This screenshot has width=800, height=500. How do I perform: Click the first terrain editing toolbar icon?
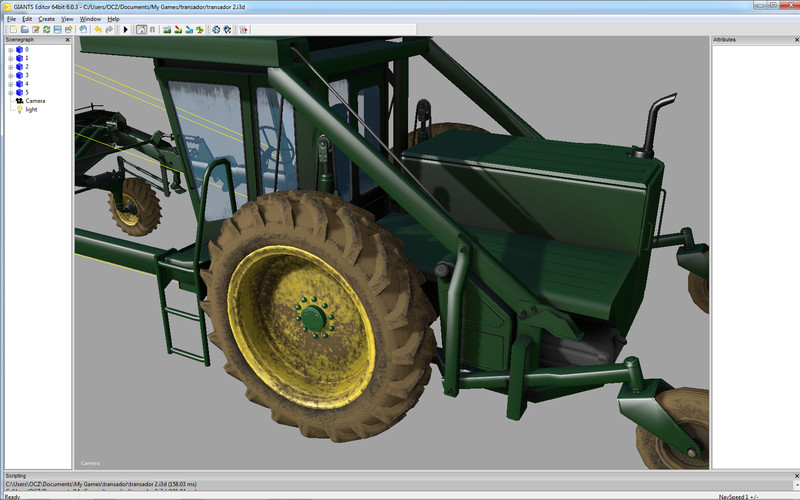coord(167,30)
